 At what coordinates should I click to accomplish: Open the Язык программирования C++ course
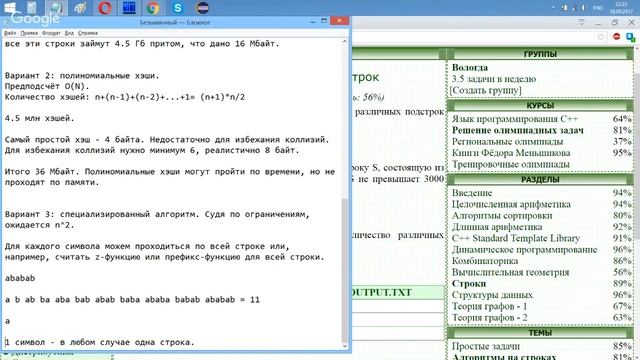point(515,119)
